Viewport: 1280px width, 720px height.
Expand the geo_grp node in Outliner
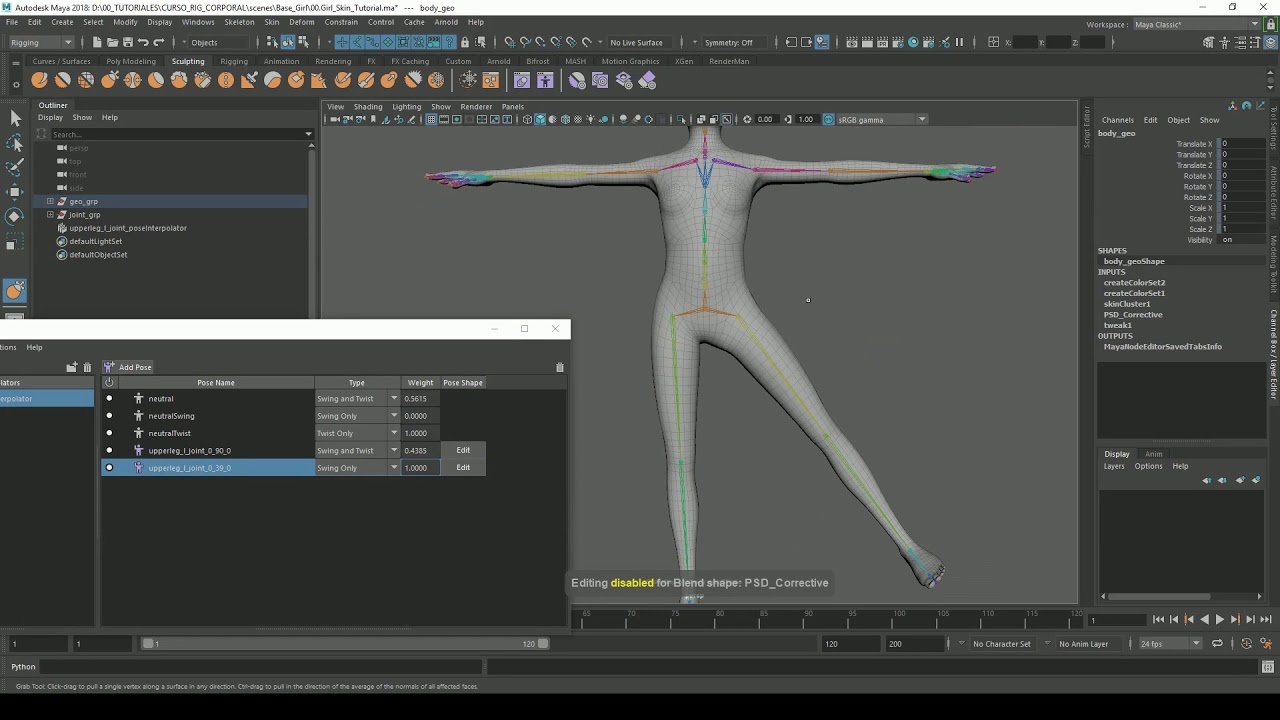click(50, 201)
